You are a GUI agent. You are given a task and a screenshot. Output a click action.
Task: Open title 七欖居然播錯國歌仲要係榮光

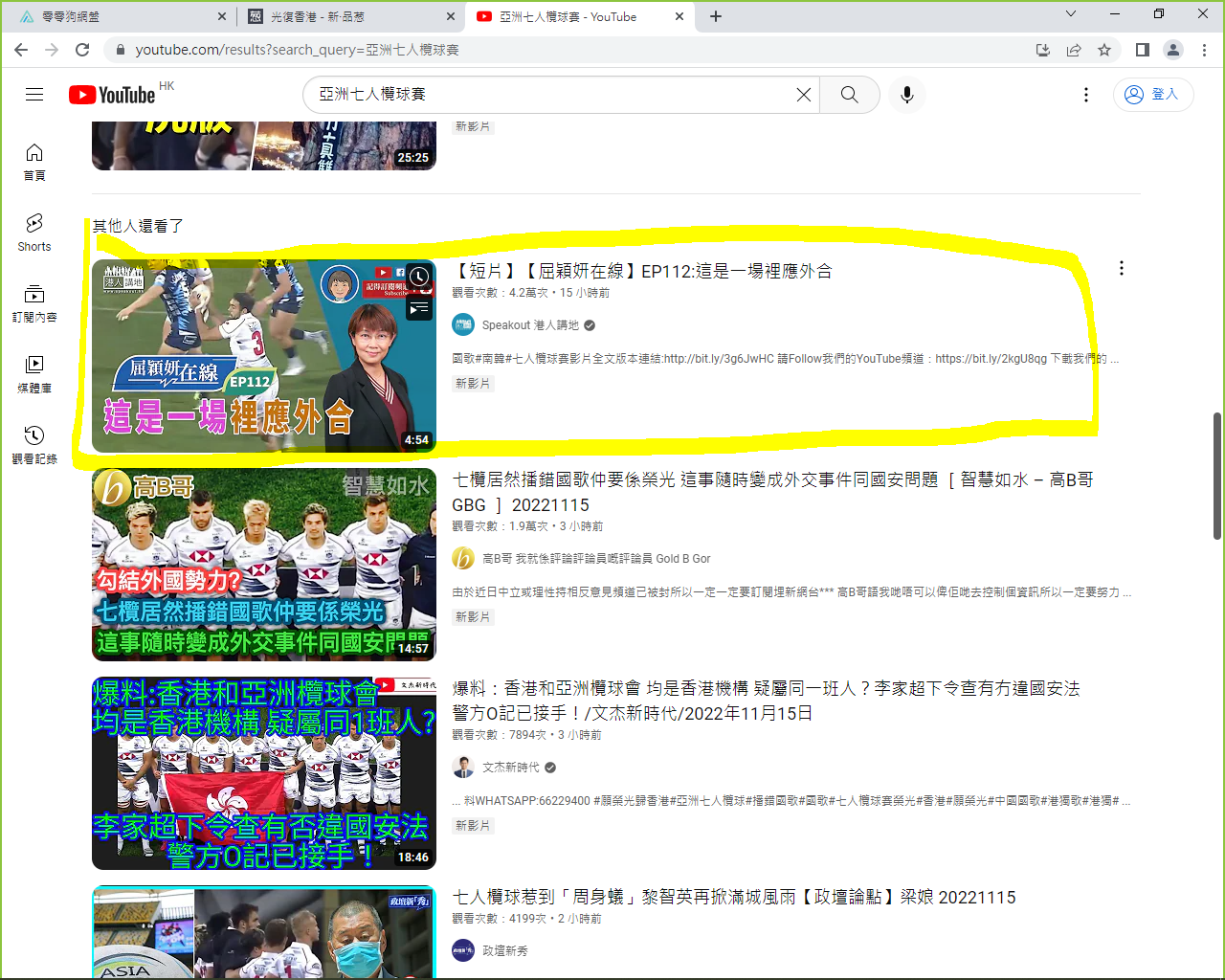click(x=772, y=492)
